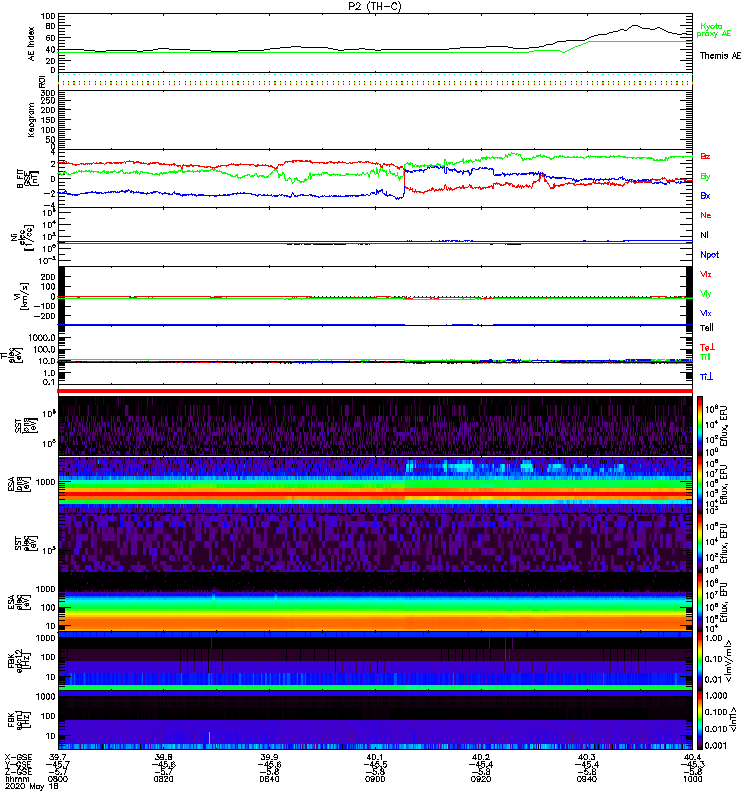Click the B_FIT GSE axis label
This screenshot has width=750, height=800.
[28, 178]
